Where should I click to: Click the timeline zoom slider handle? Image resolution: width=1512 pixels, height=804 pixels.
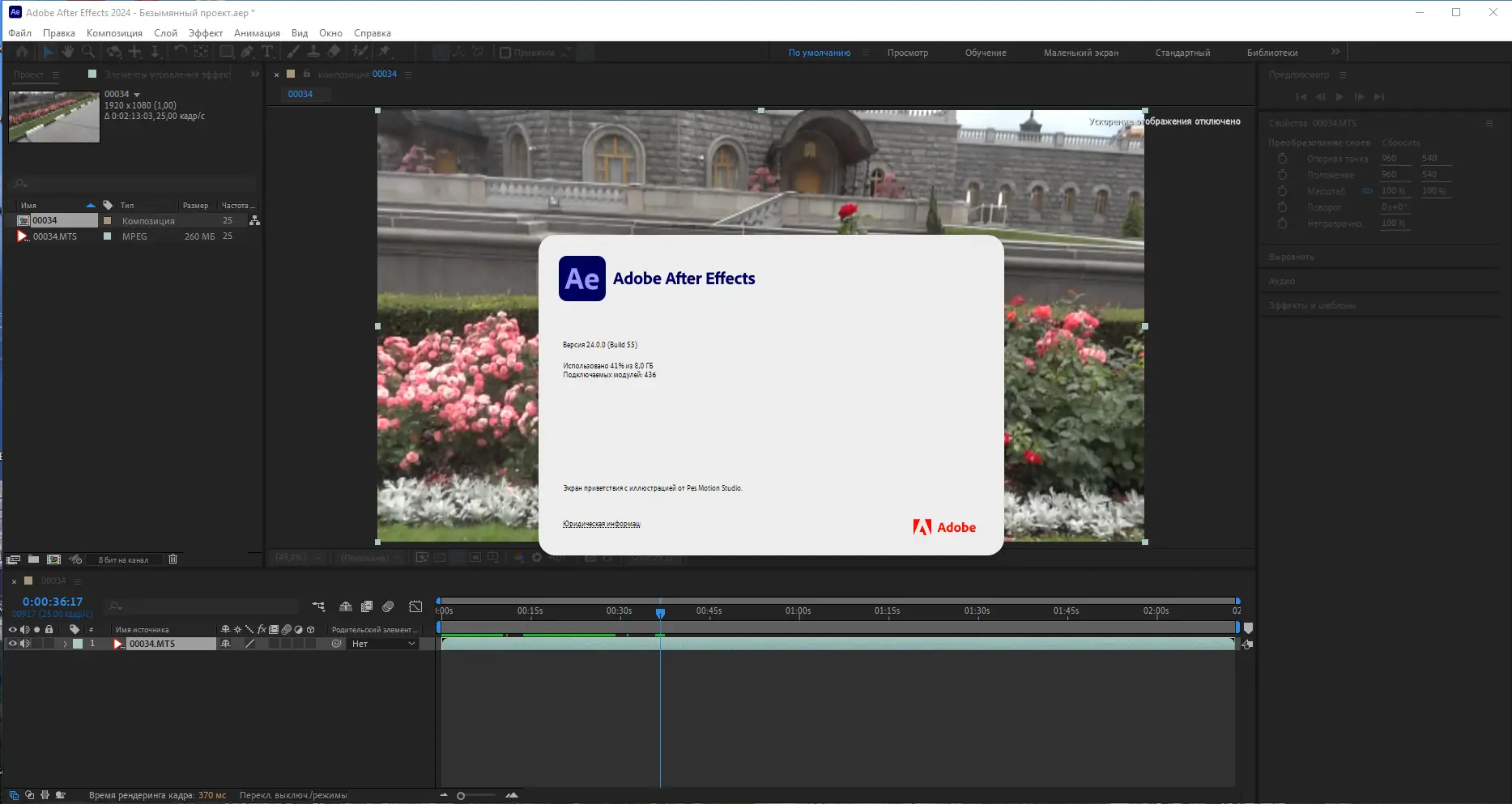(461, 796)
